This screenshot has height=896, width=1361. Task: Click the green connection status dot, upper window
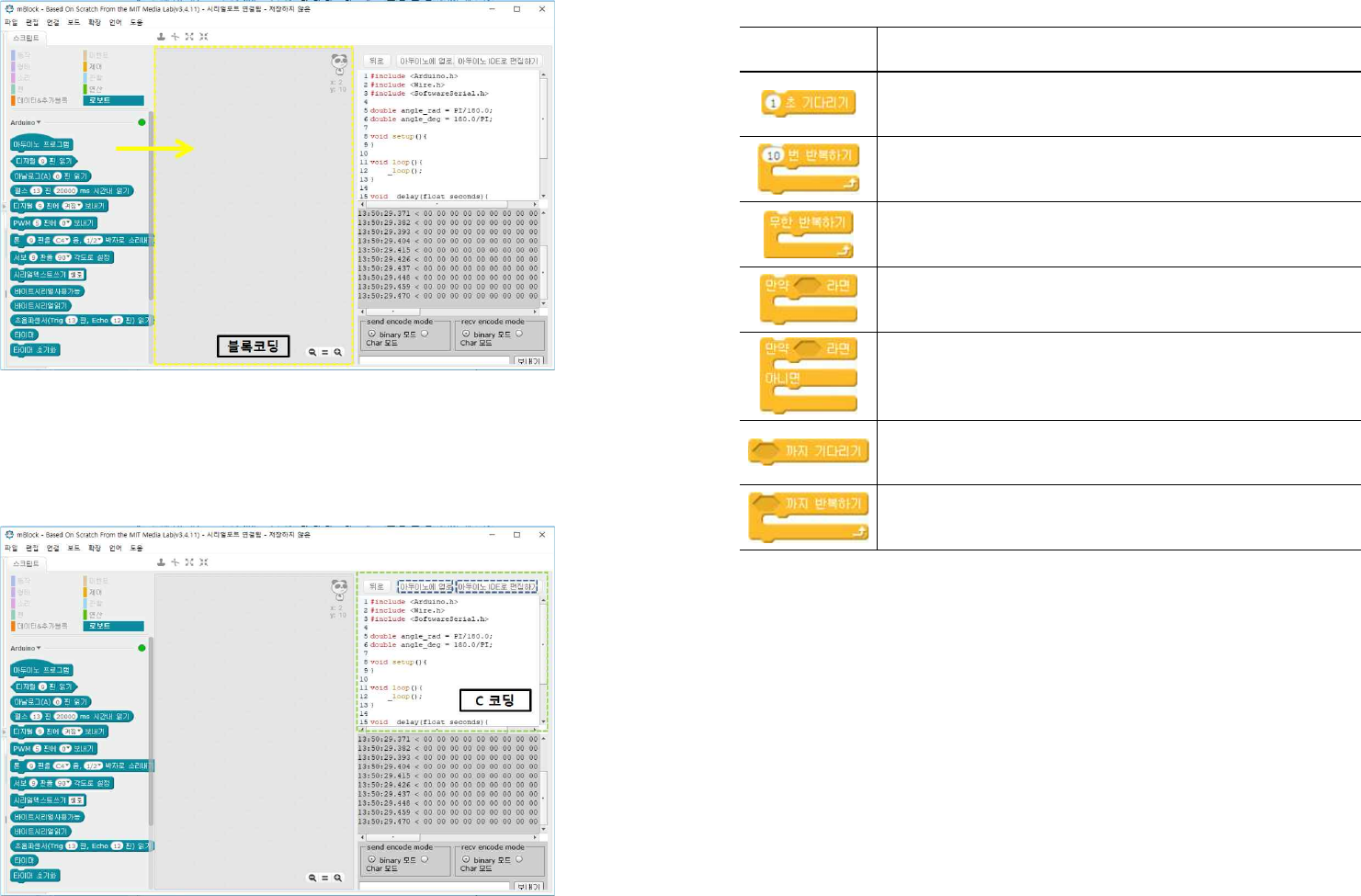pyautogui.click(x=142, y=122)
